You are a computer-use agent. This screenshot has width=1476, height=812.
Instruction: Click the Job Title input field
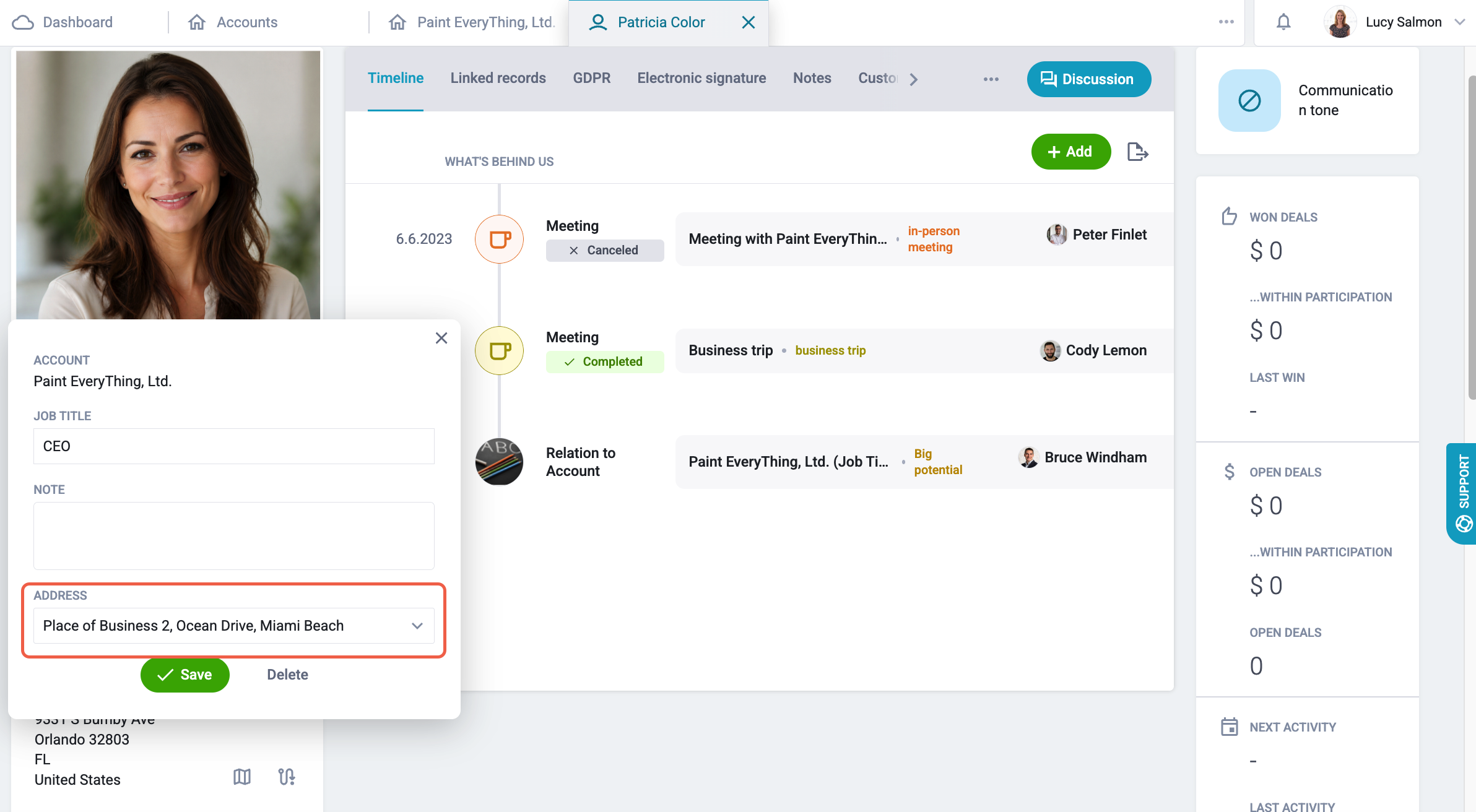[234, 446]
